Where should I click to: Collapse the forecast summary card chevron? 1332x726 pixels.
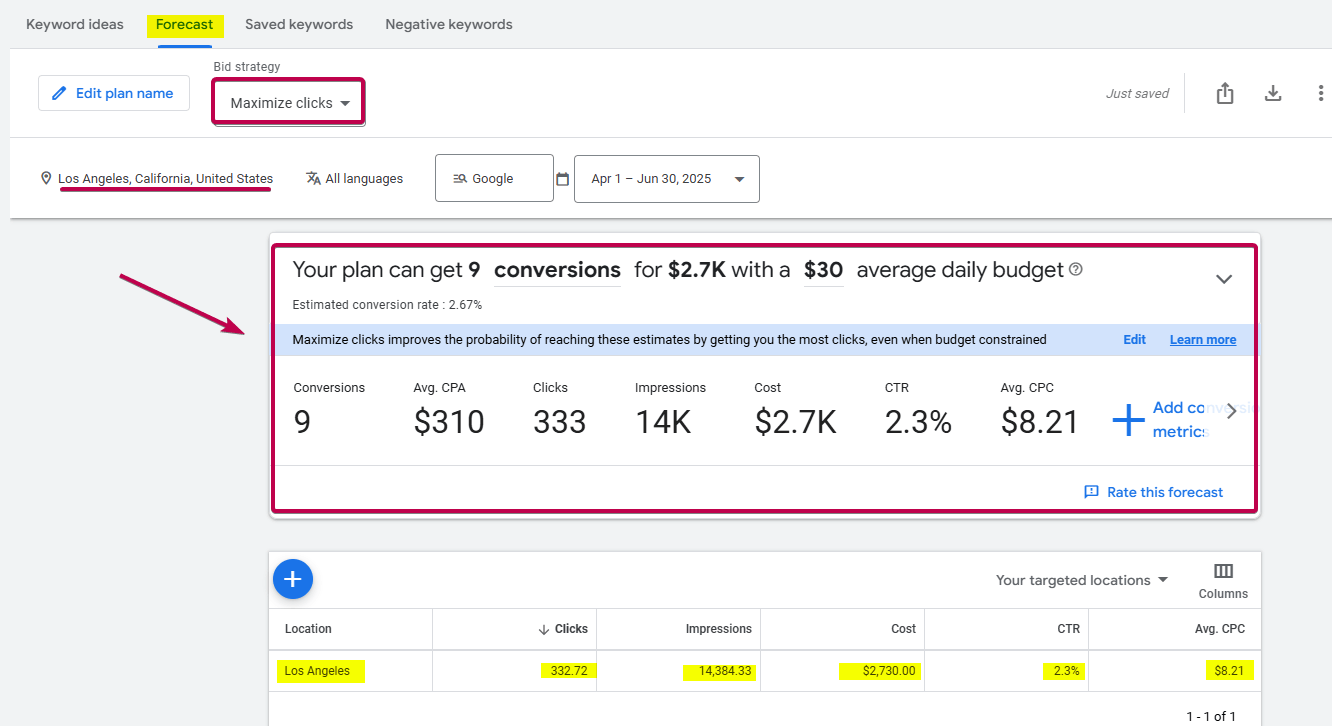pos(1224,279)
